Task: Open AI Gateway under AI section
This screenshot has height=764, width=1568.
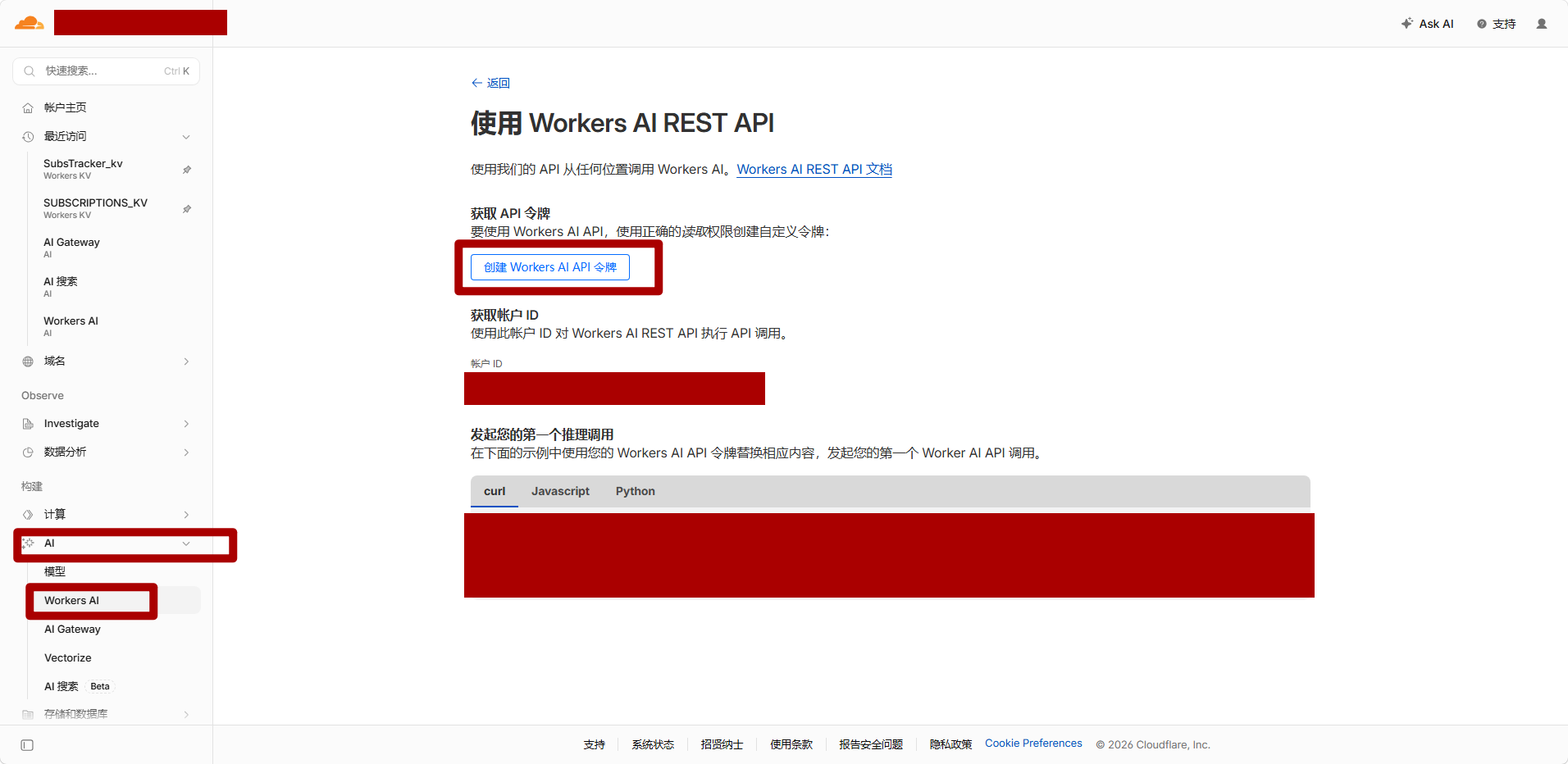Action: [72, 629]
